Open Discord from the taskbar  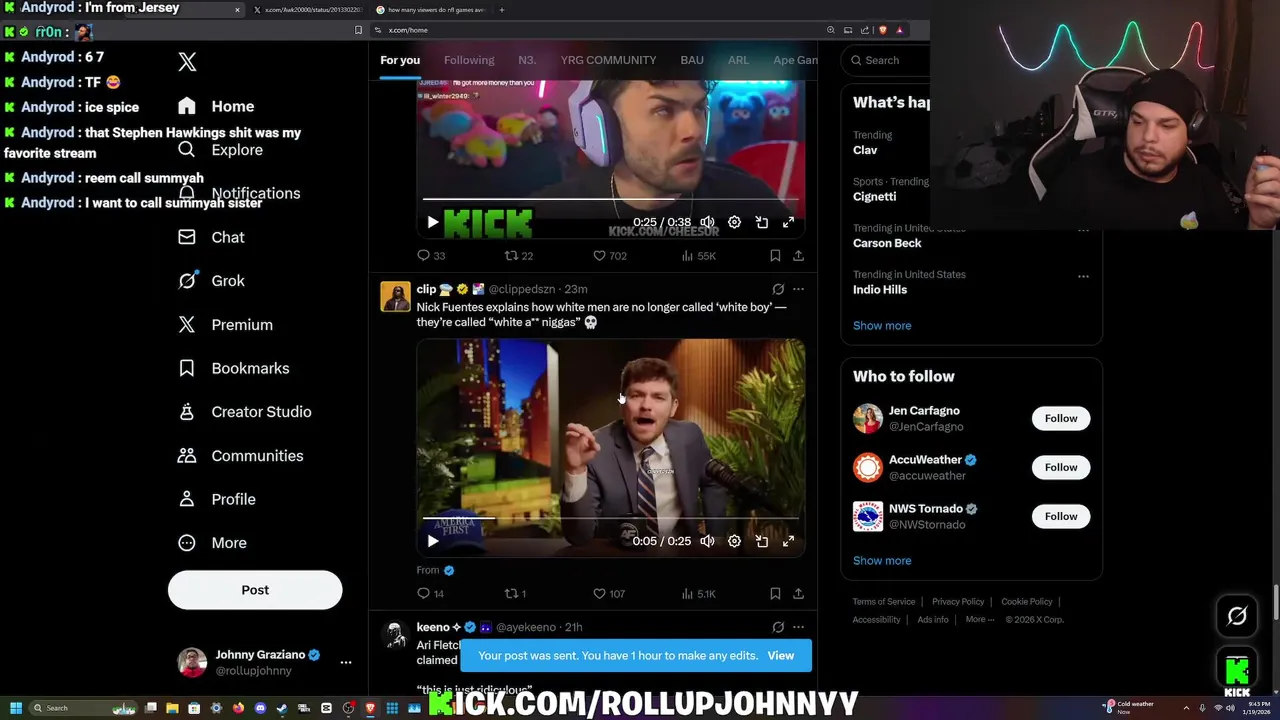click(260, 708)
